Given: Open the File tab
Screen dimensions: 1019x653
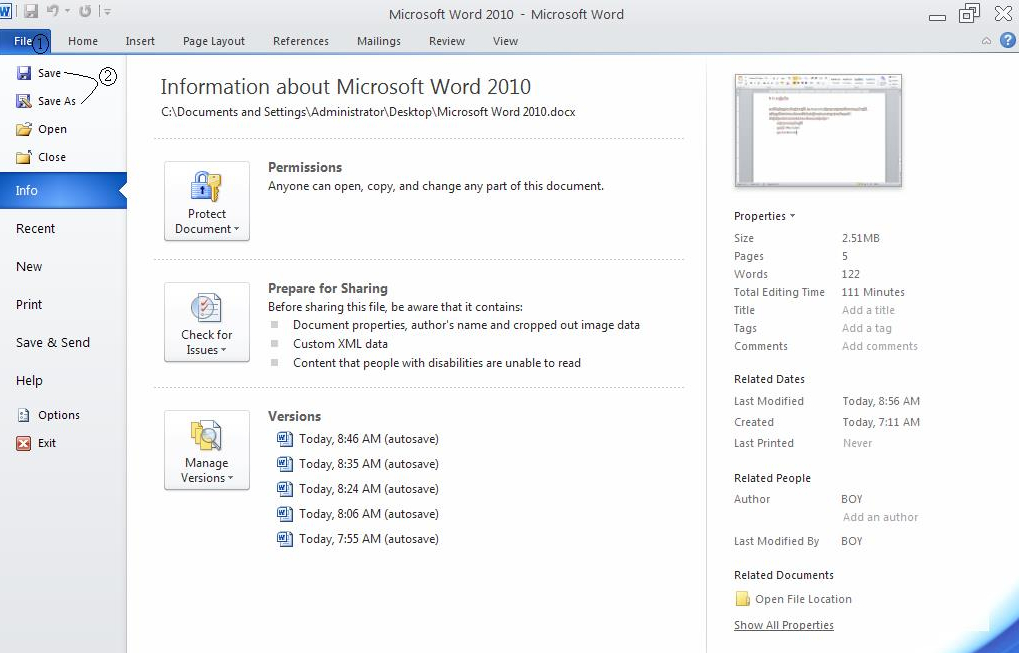Looking at the screenshot, I should pyautogui.click(x=25, y=41).
